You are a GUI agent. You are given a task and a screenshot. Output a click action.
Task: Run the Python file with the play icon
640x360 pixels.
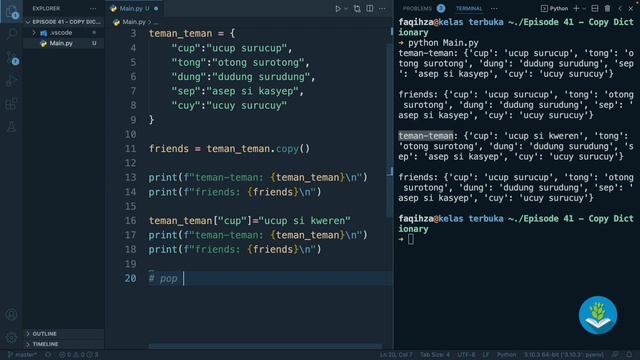pyautogui.click(x=338, y=8)
